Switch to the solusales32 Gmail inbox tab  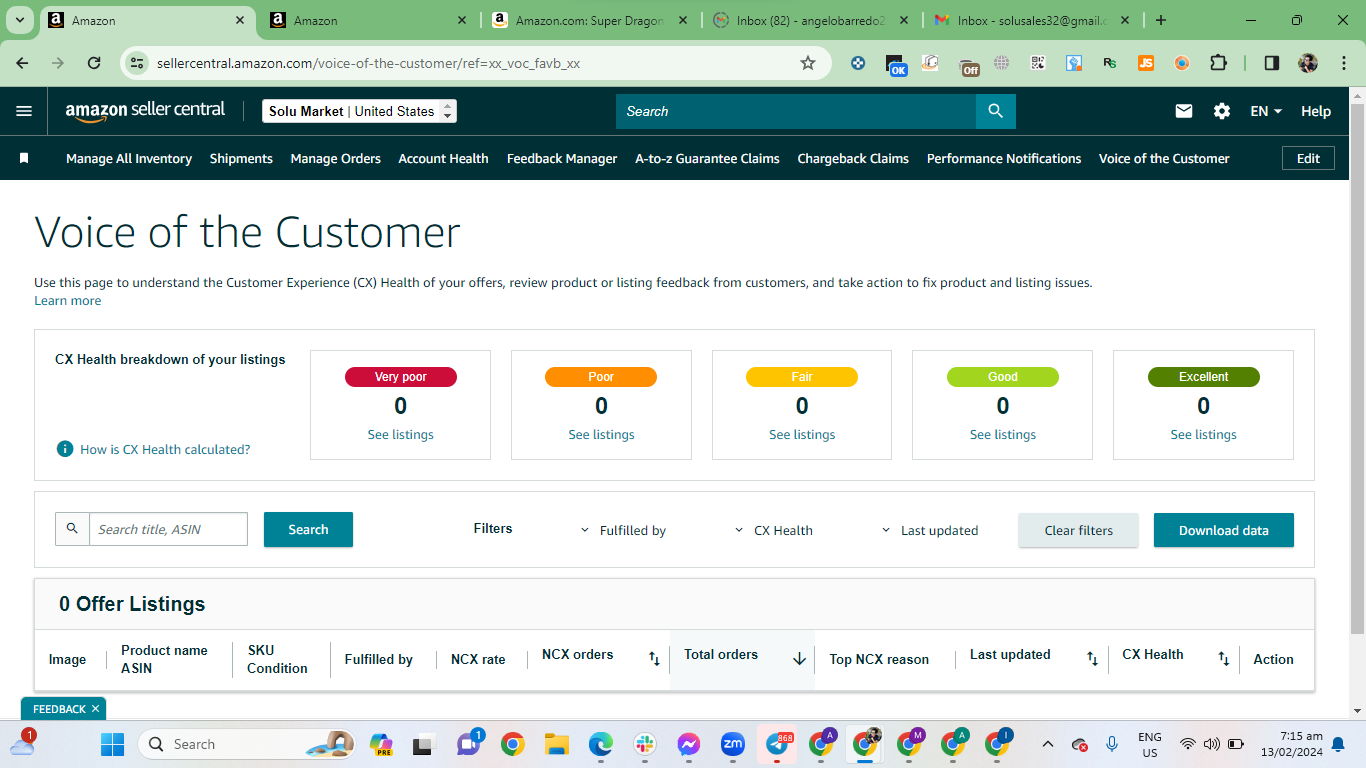tap(1031, 20)
